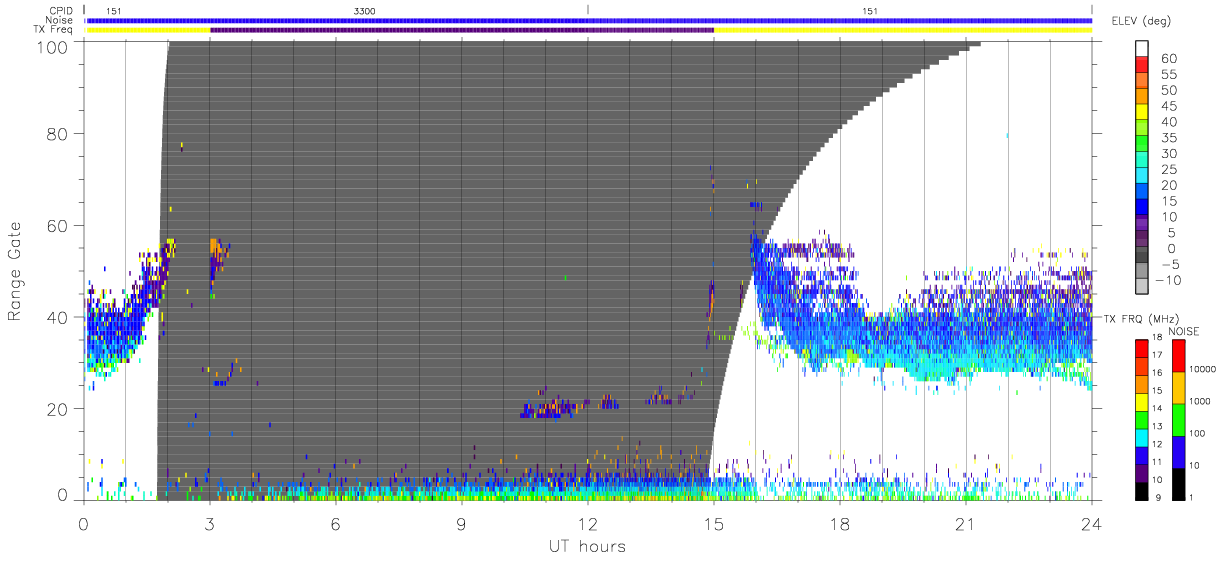
Task: Click the TX Freq row label
Action: [x=54, y=30]
